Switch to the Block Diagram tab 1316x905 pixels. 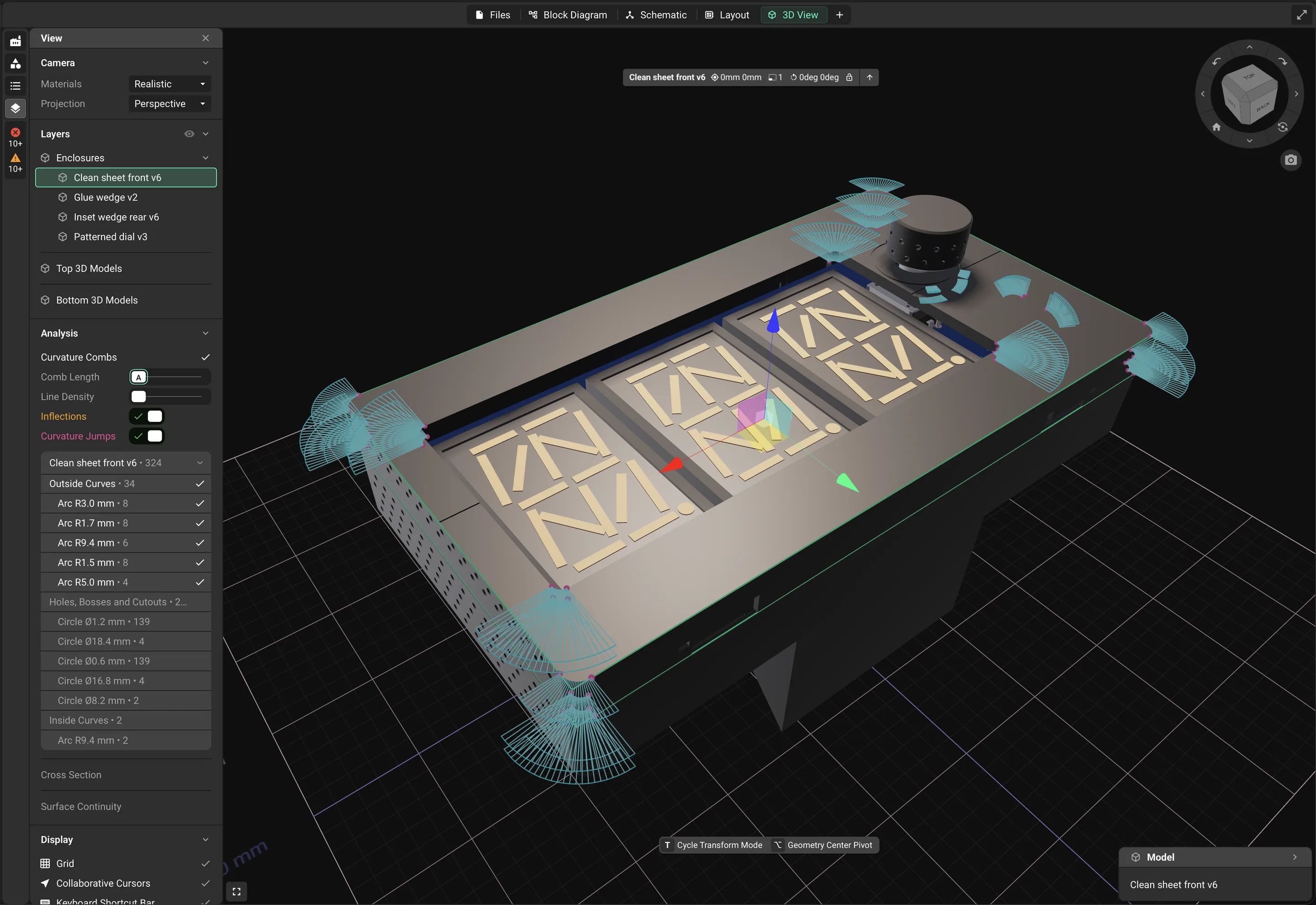click(x=568, y=15)
